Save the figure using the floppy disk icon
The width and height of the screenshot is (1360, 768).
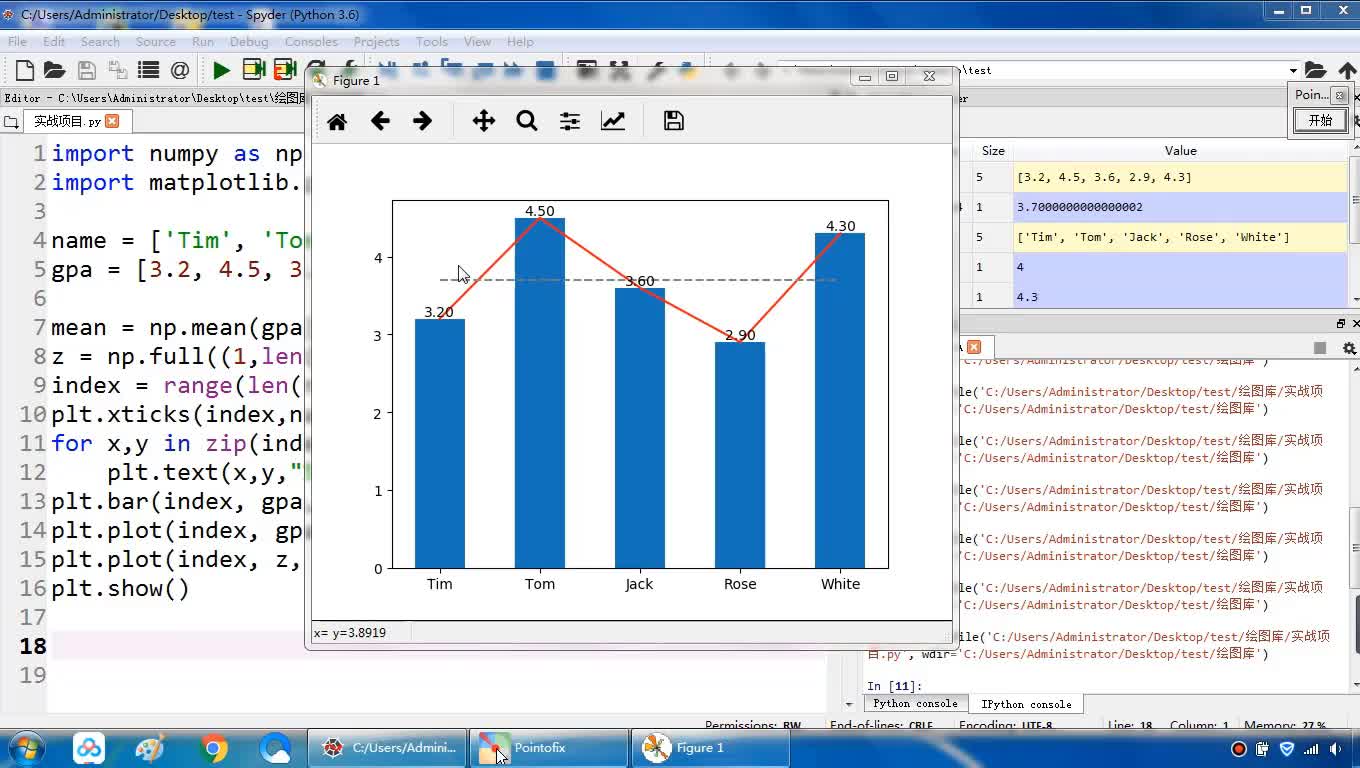tap(674, 121)
